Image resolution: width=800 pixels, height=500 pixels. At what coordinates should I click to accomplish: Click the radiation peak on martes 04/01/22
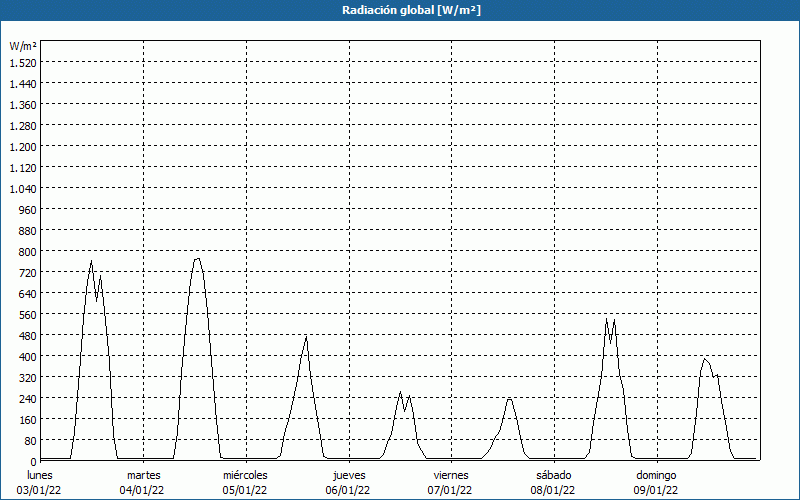point(197,259)
